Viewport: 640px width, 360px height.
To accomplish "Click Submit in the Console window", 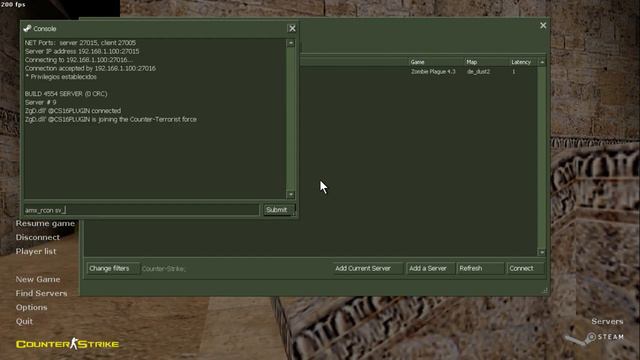I will 278,210.
